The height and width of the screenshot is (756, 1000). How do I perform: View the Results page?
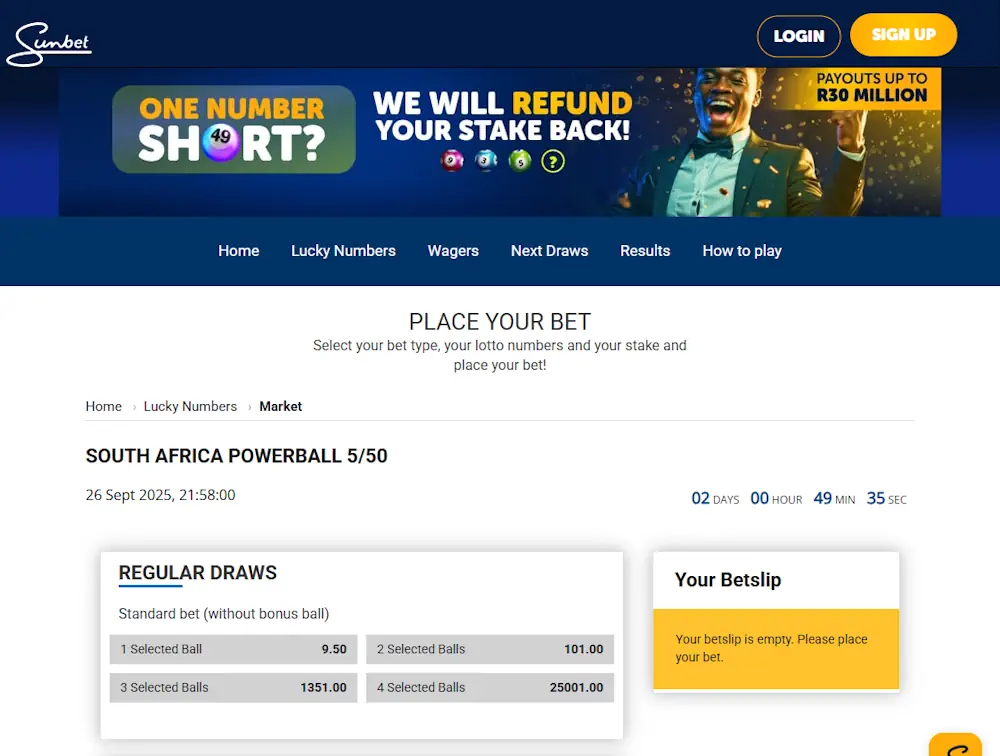coord(645,251)
